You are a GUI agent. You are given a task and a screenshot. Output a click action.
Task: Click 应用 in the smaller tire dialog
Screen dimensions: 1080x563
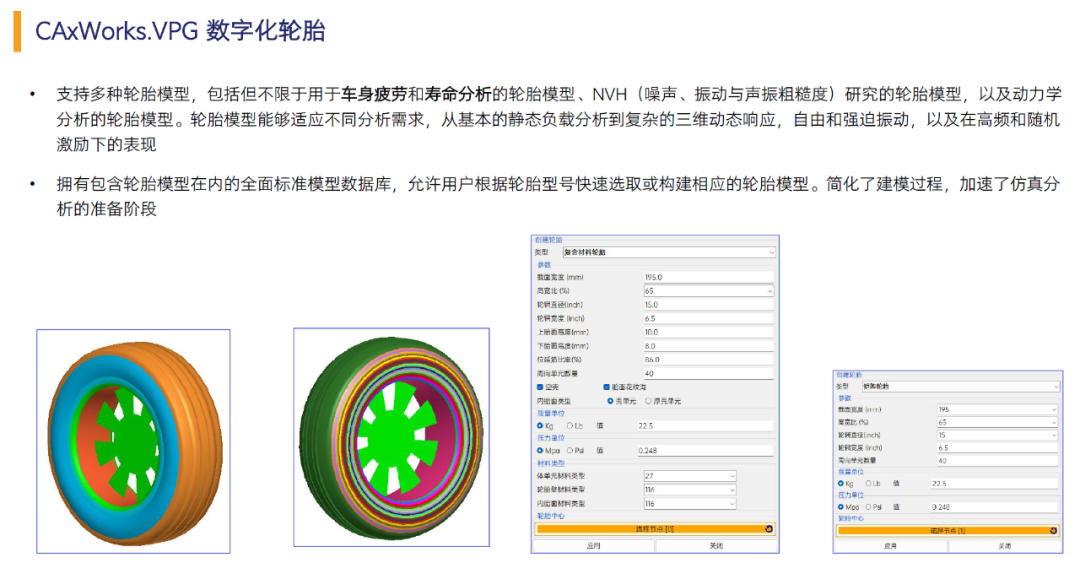891,546
